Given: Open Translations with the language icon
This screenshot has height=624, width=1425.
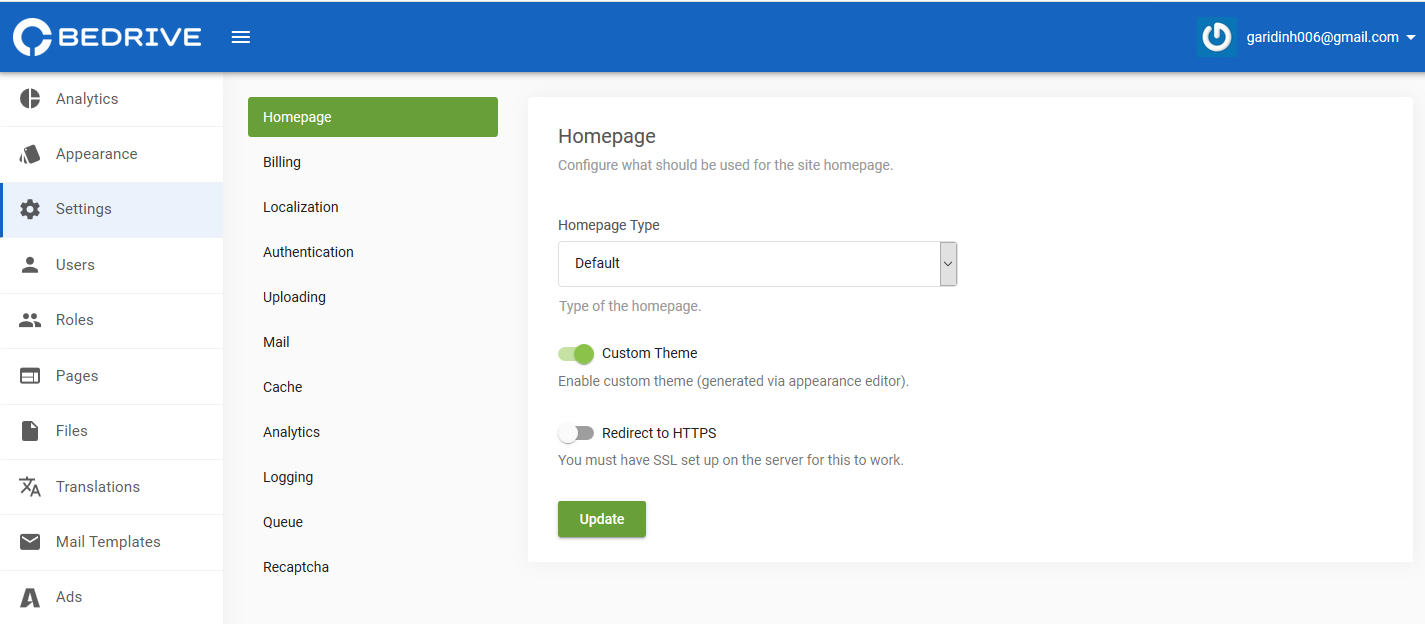Looking at the screenshot, I should coord(29,486).
